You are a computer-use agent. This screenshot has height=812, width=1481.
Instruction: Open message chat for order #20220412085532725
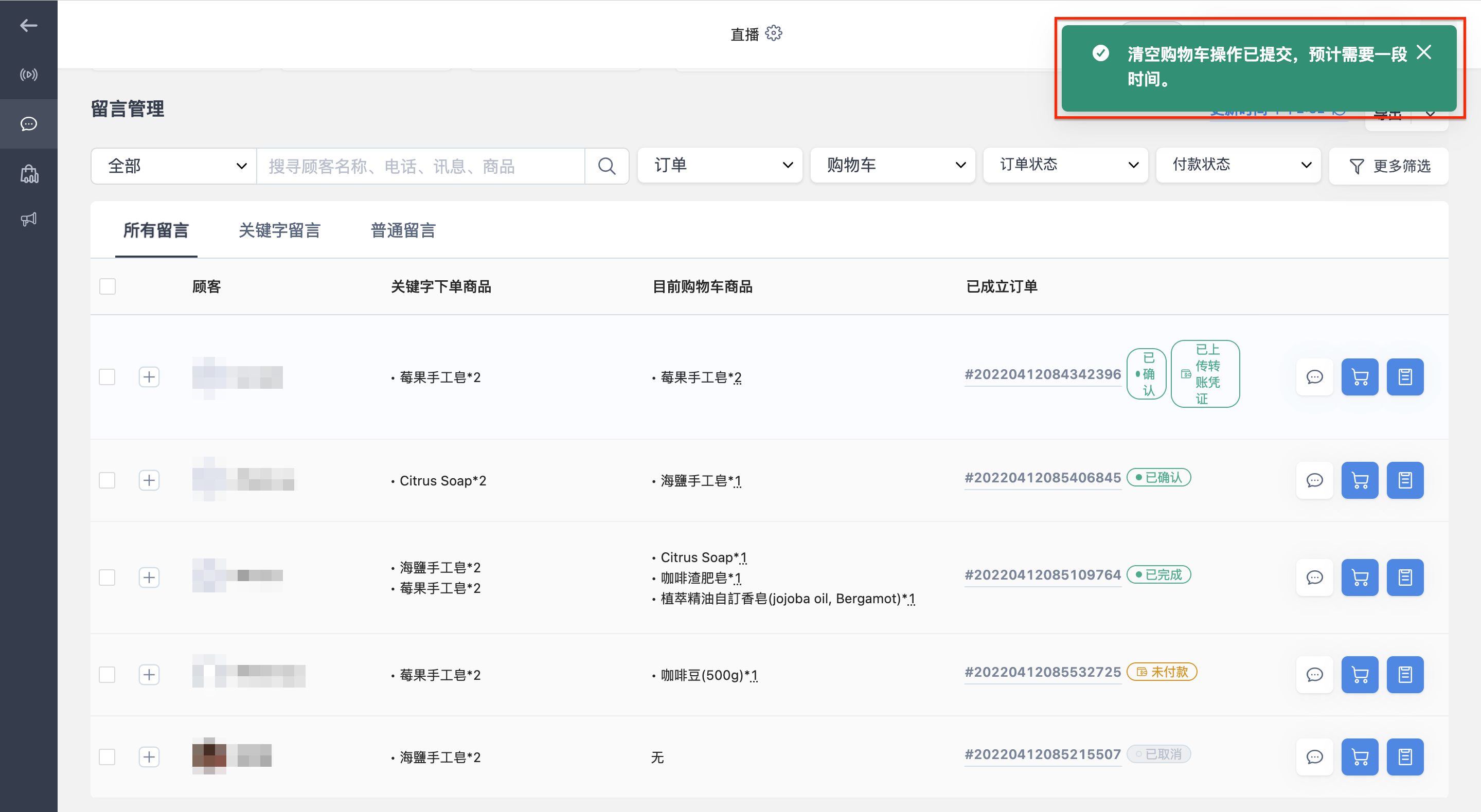click(1314, 675)
